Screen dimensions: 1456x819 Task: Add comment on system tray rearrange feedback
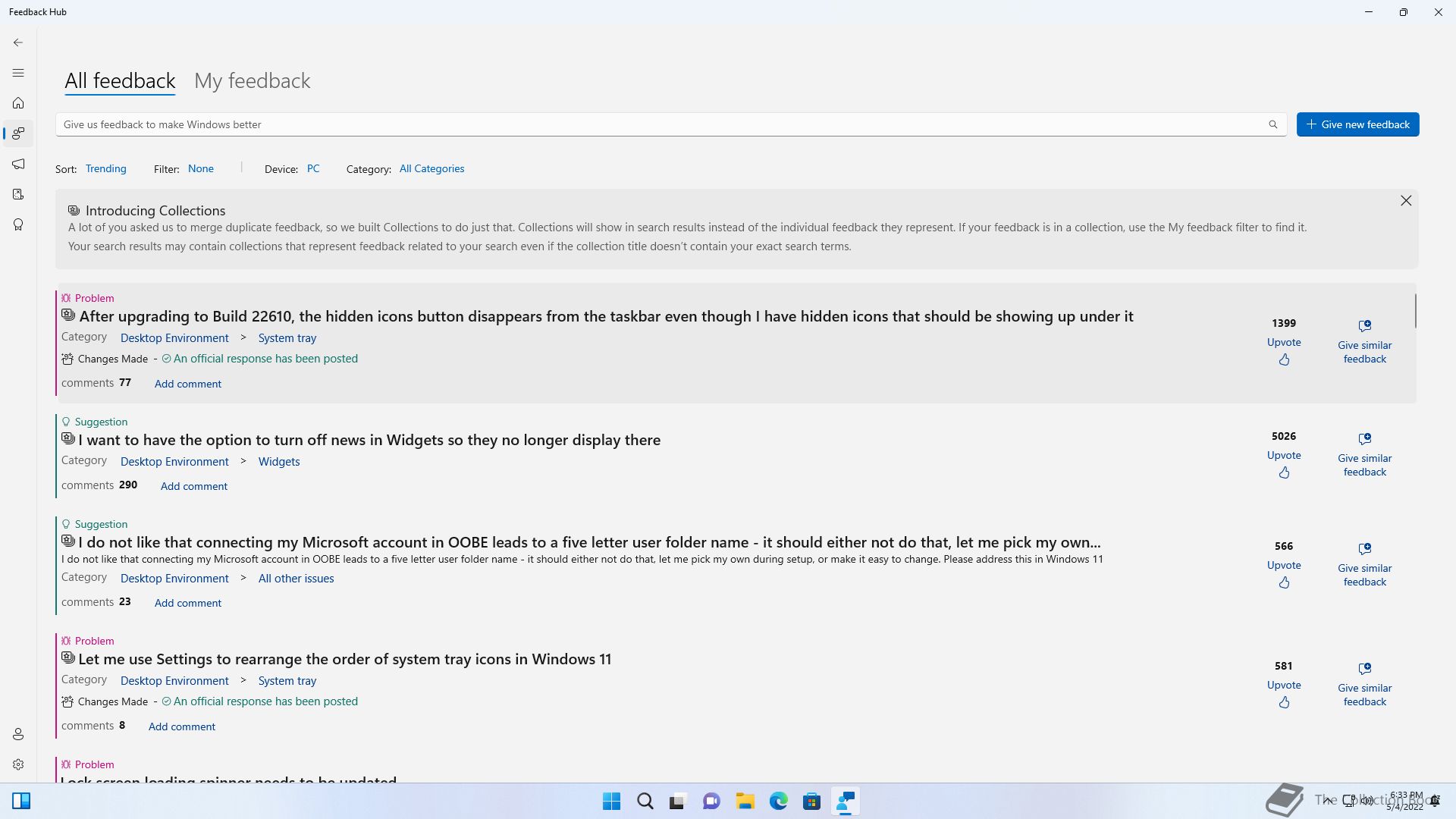(182, 726)
